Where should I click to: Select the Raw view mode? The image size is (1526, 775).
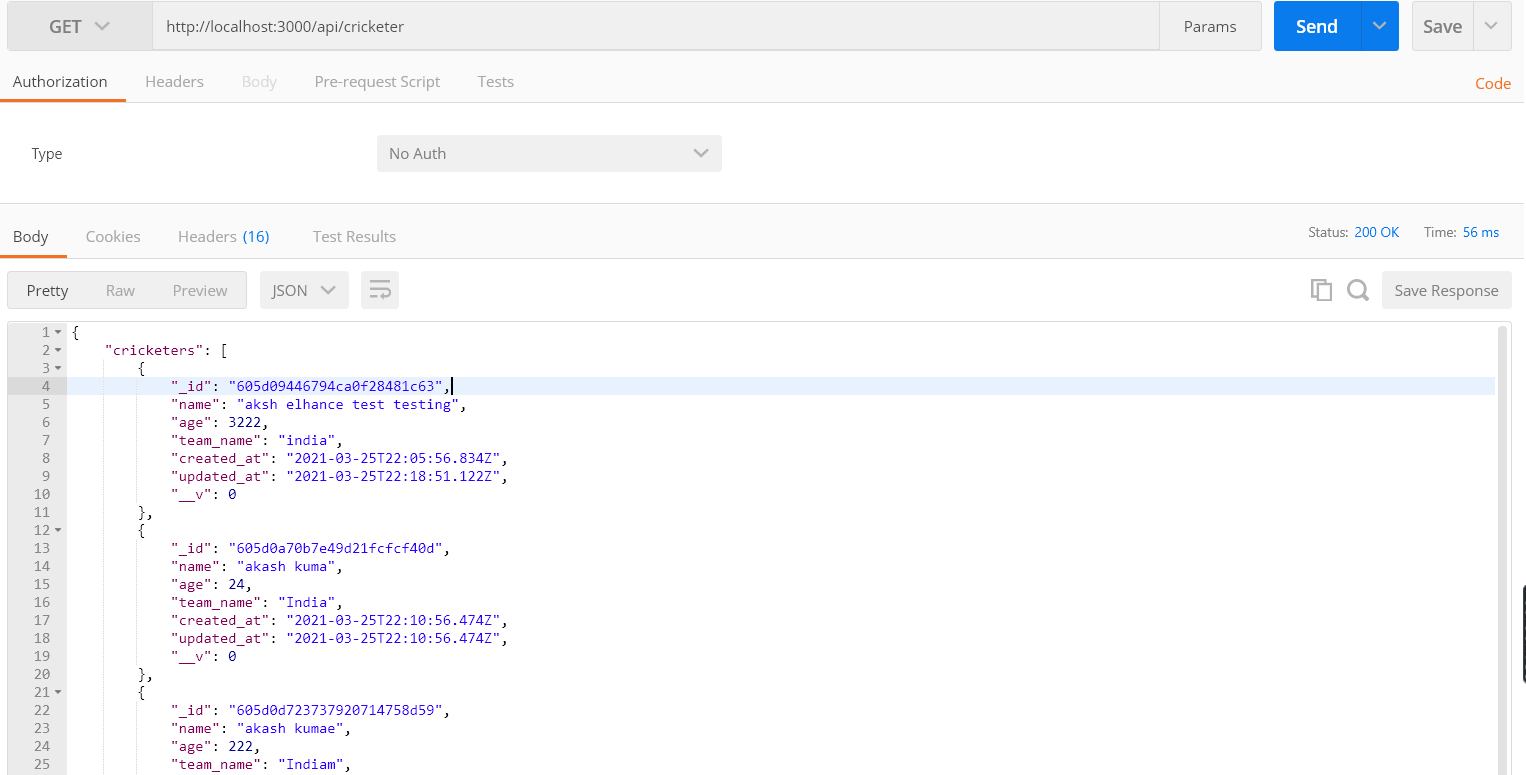click(x=120, y=290)
